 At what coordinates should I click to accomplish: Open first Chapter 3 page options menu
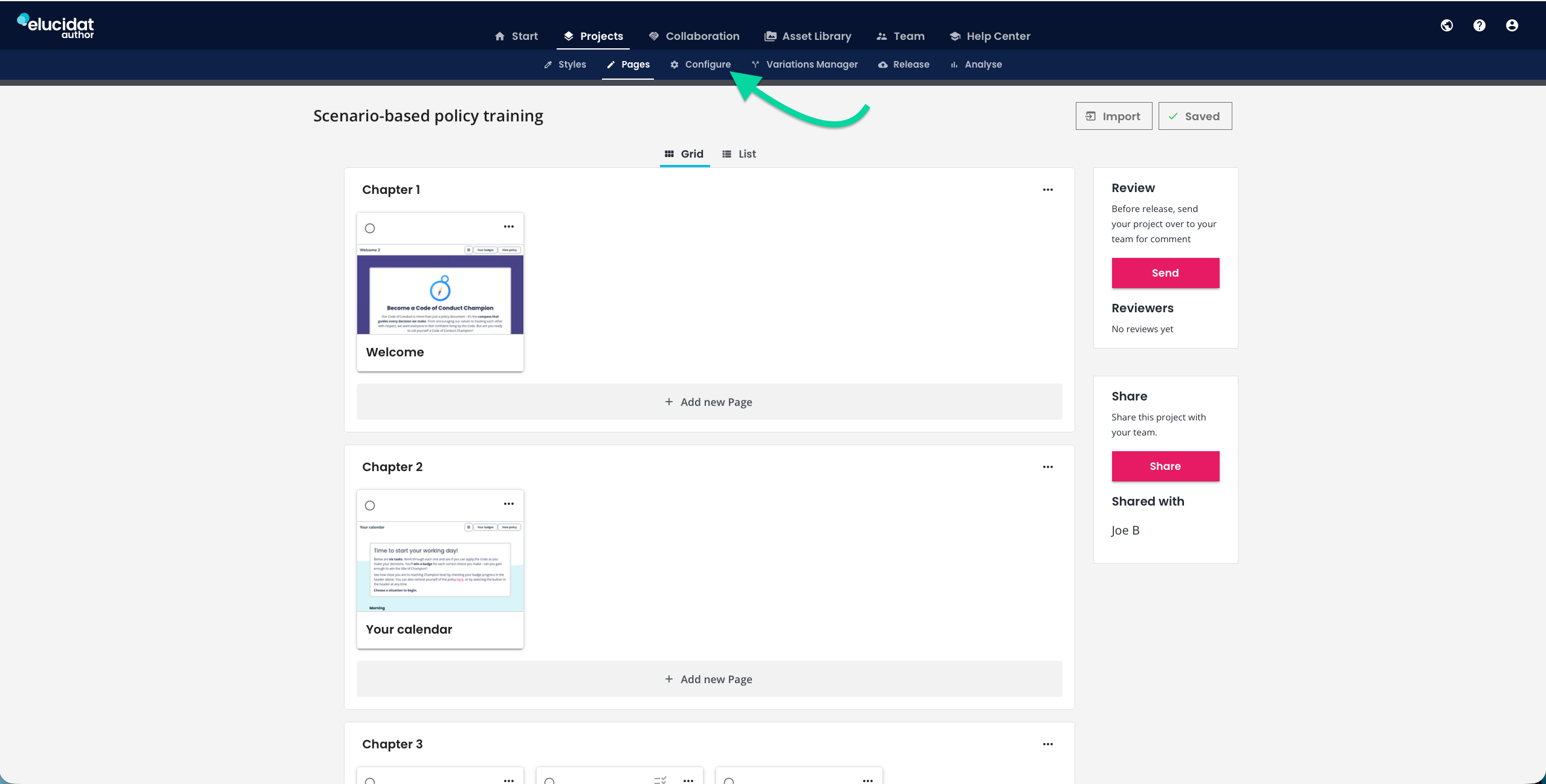point(509,780)
